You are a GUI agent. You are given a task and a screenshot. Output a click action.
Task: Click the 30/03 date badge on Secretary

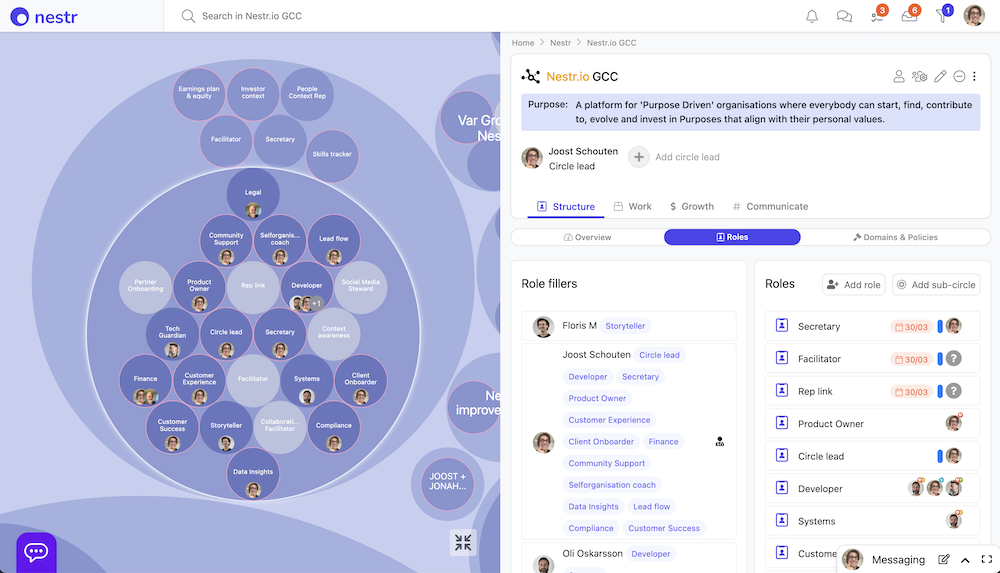point(911,327)
